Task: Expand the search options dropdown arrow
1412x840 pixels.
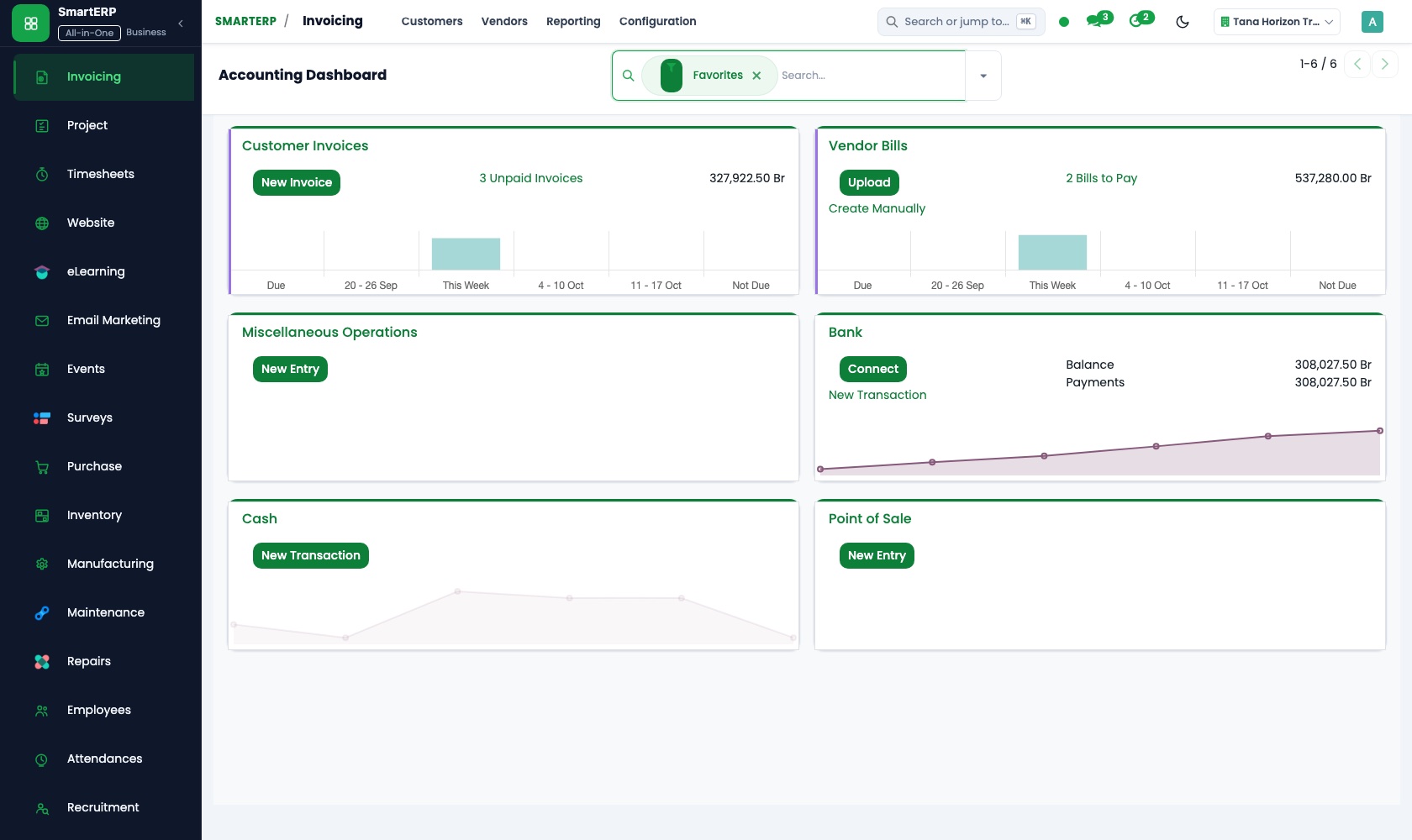Action: tap(983, 76)
